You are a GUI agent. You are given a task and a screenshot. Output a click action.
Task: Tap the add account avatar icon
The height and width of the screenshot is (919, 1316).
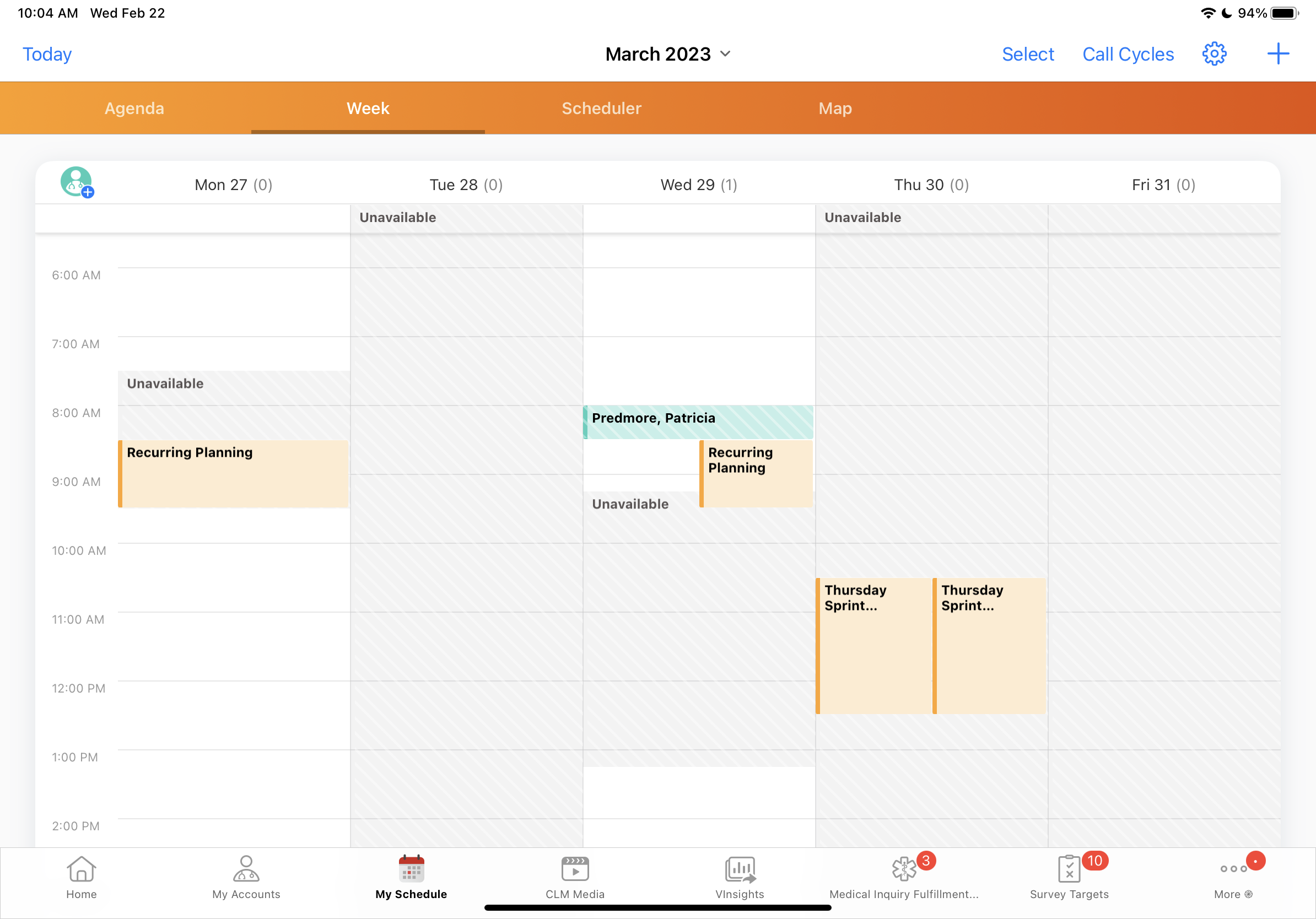(77, 182)
